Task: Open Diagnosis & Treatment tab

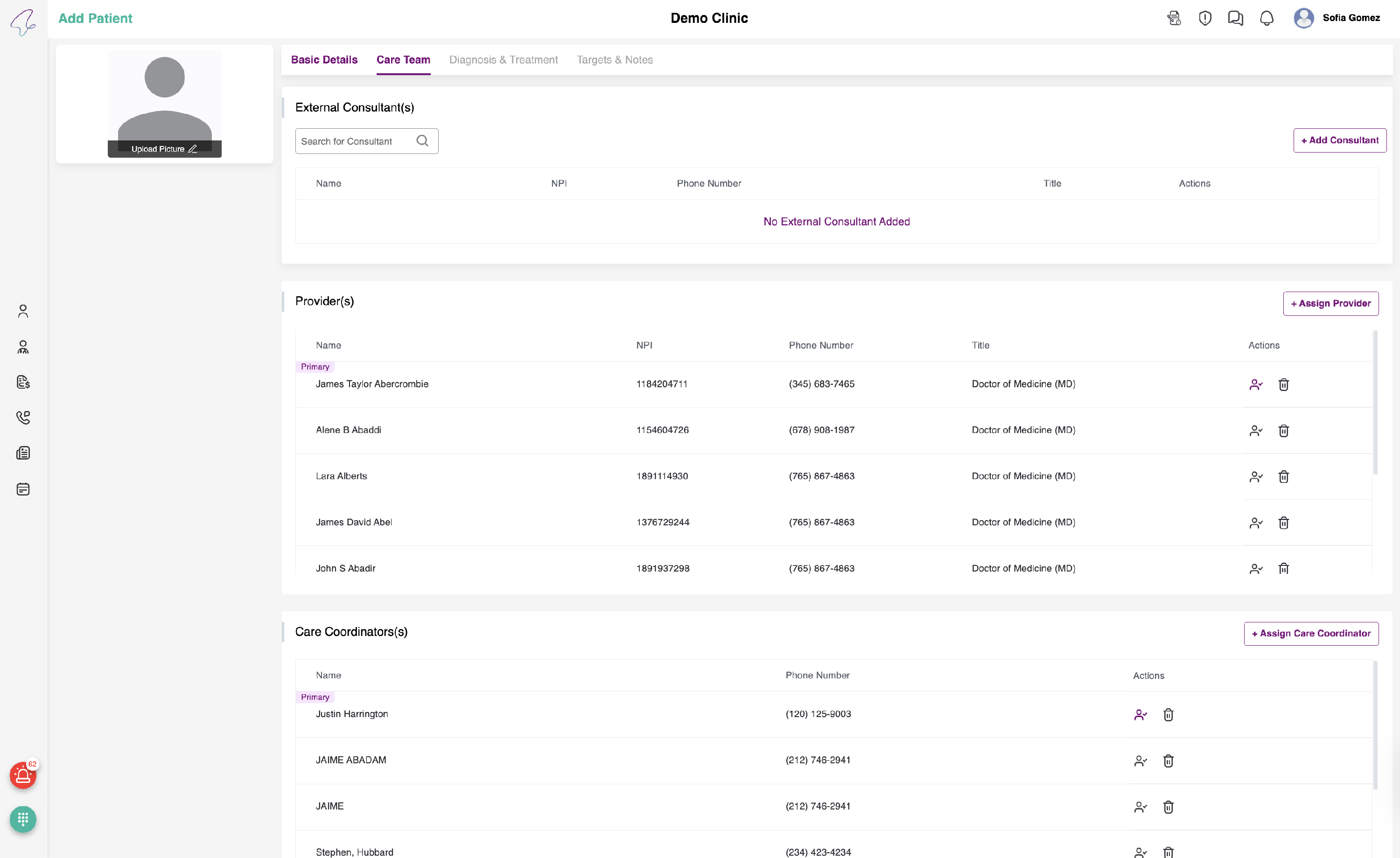Action: (x=503, y=60)
